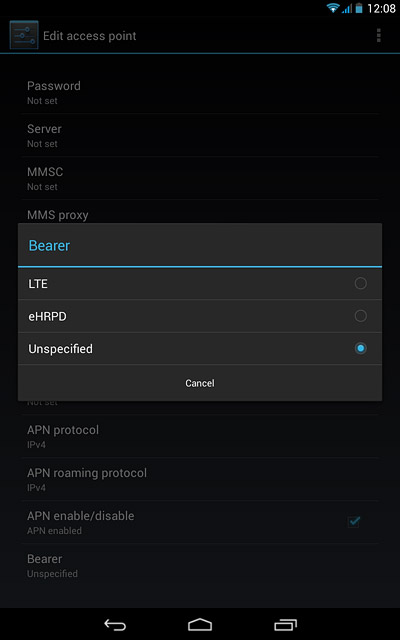Cancel the Bearer dialog
400x640 pixels.
click(200, 383)
